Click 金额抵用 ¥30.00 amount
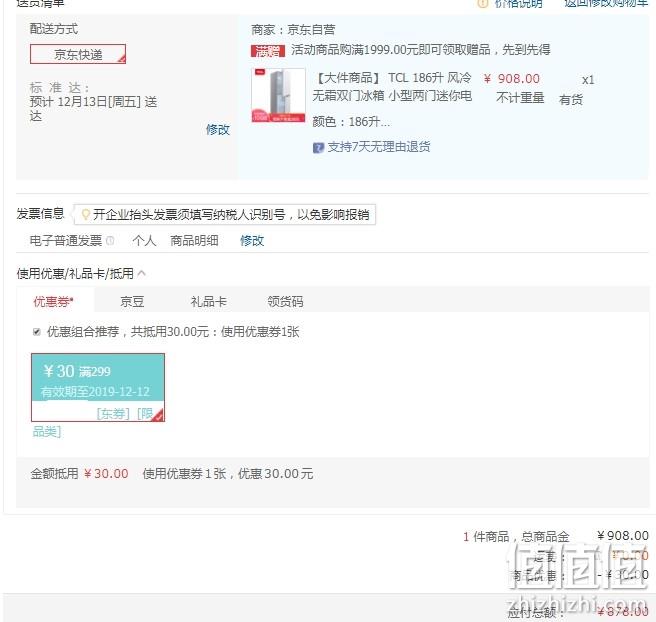 coord(106,474)
